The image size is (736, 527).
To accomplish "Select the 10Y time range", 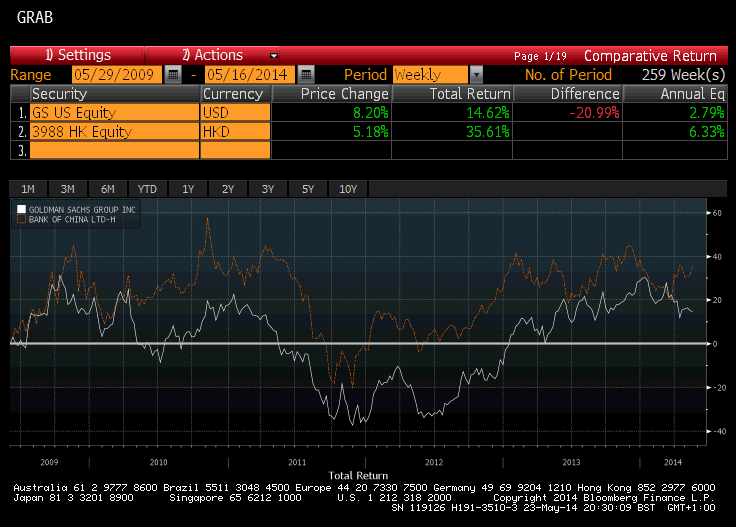I will [348, 189].
